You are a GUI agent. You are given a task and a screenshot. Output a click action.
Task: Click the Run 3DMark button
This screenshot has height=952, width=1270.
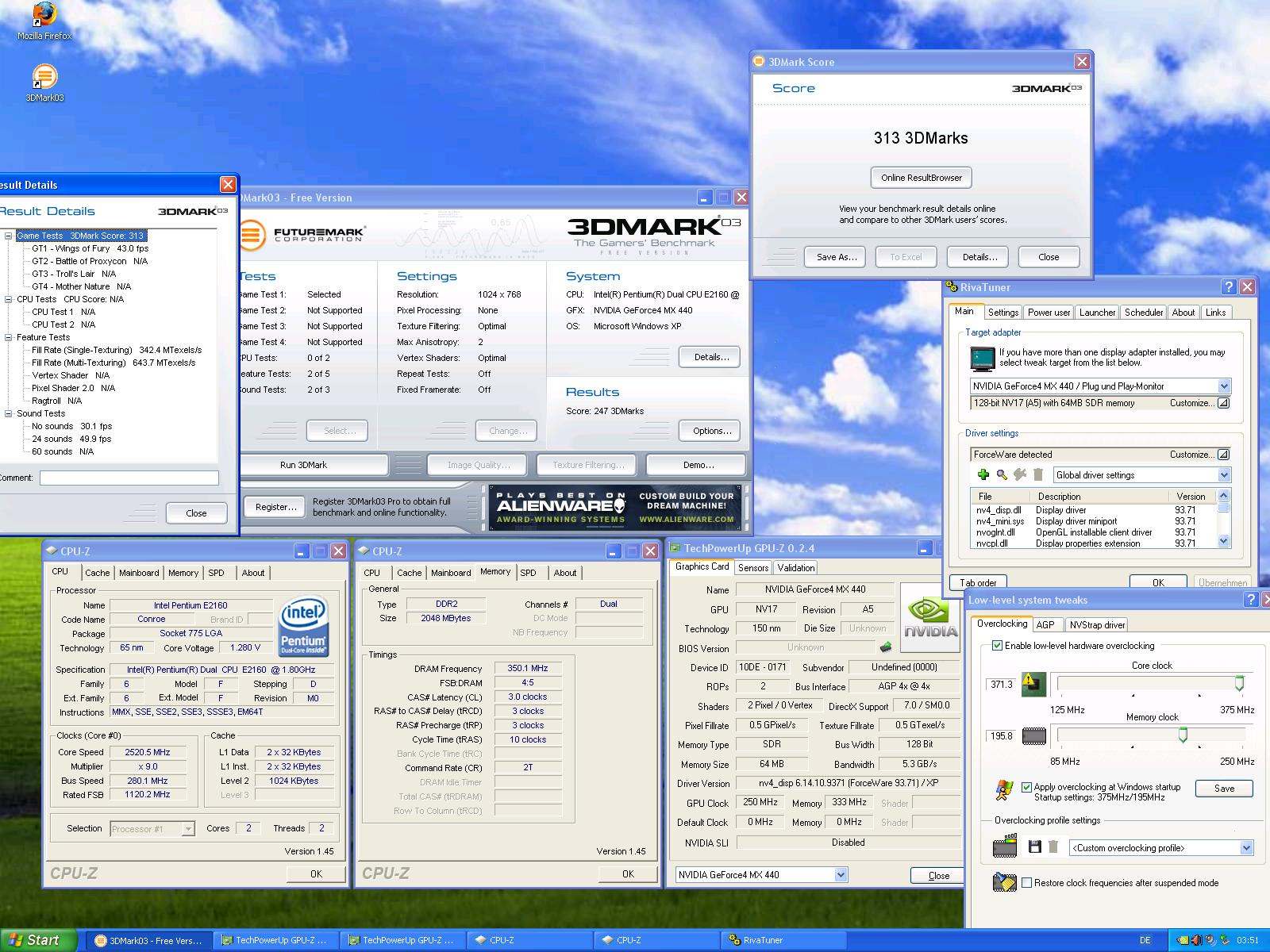(x=303, y=465)
